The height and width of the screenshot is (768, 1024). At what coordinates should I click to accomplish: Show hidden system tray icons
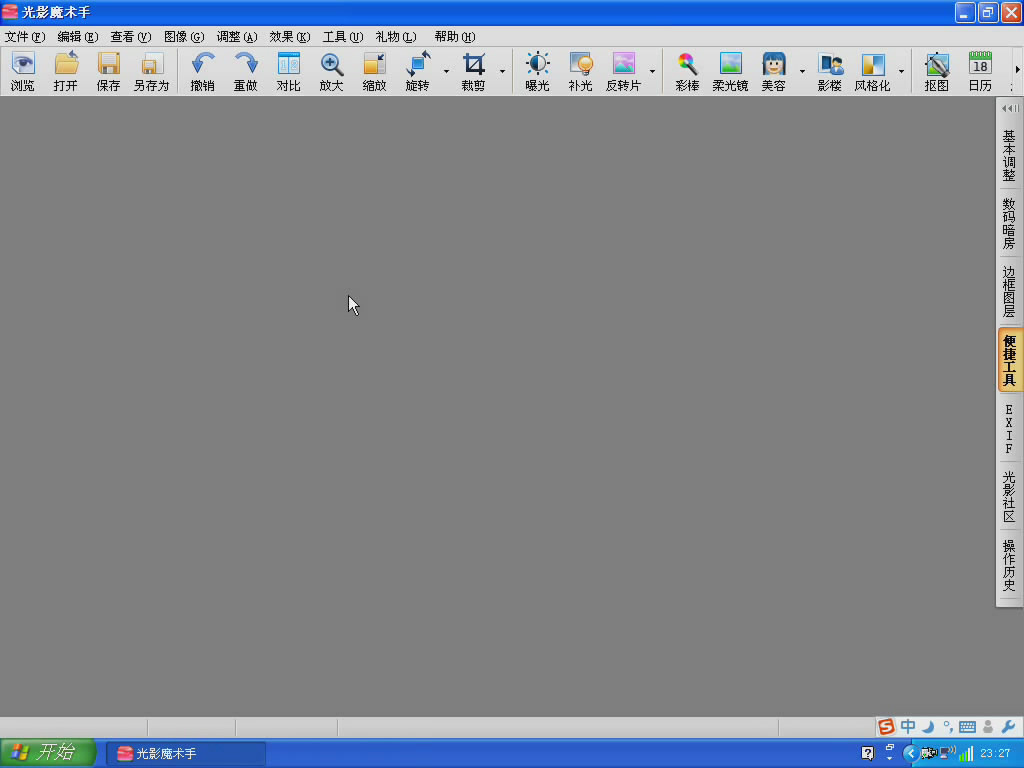pos(910,754)
